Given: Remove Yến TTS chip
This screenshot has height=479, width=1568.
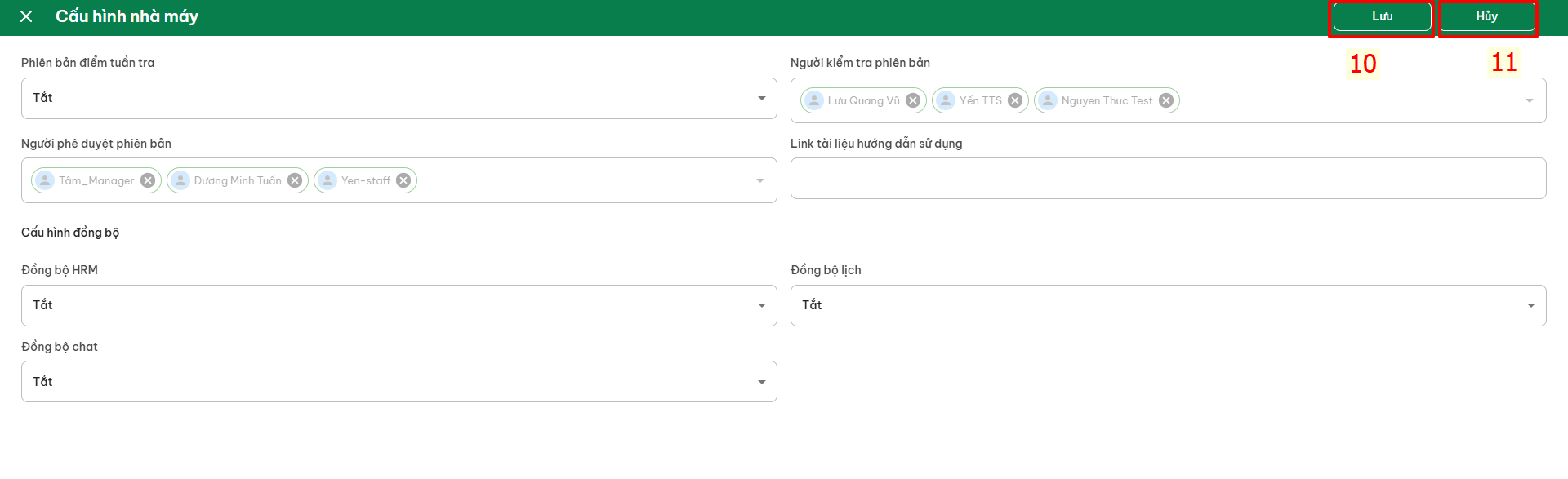Looking at the screenshot, I should (1015, 100).
